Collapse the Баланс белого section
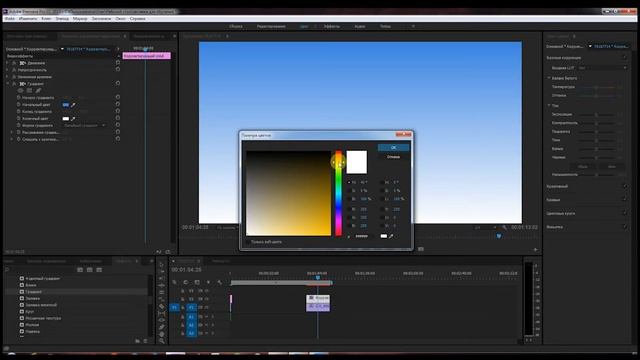 coord(549,78)
